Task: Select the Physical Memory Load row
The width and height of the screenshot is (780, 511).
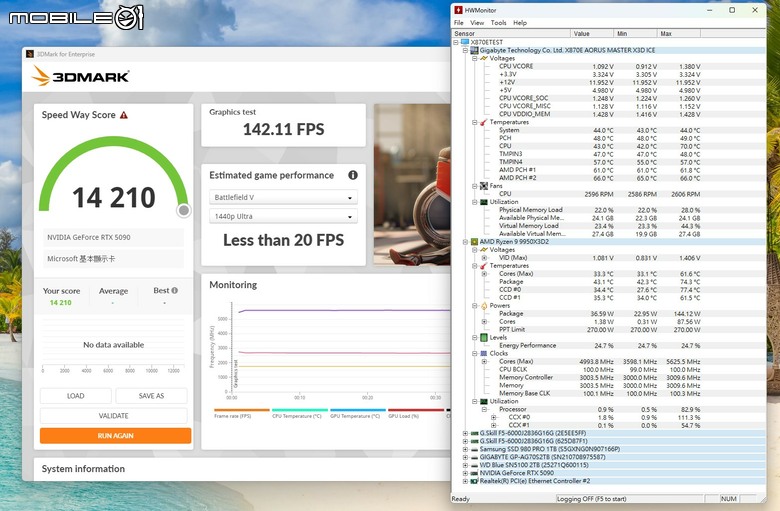Action: [600, 210]
